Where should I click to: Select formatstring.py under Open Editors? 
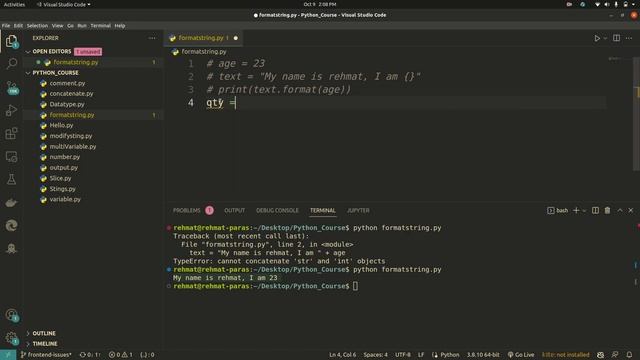tap(76, 62)
